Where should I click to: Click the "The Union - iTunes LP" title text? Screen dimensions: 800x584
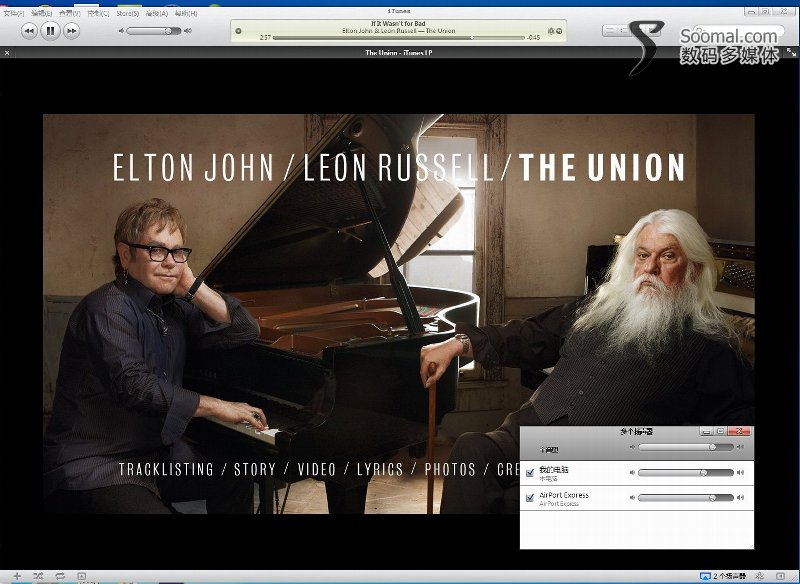point(398,53)
